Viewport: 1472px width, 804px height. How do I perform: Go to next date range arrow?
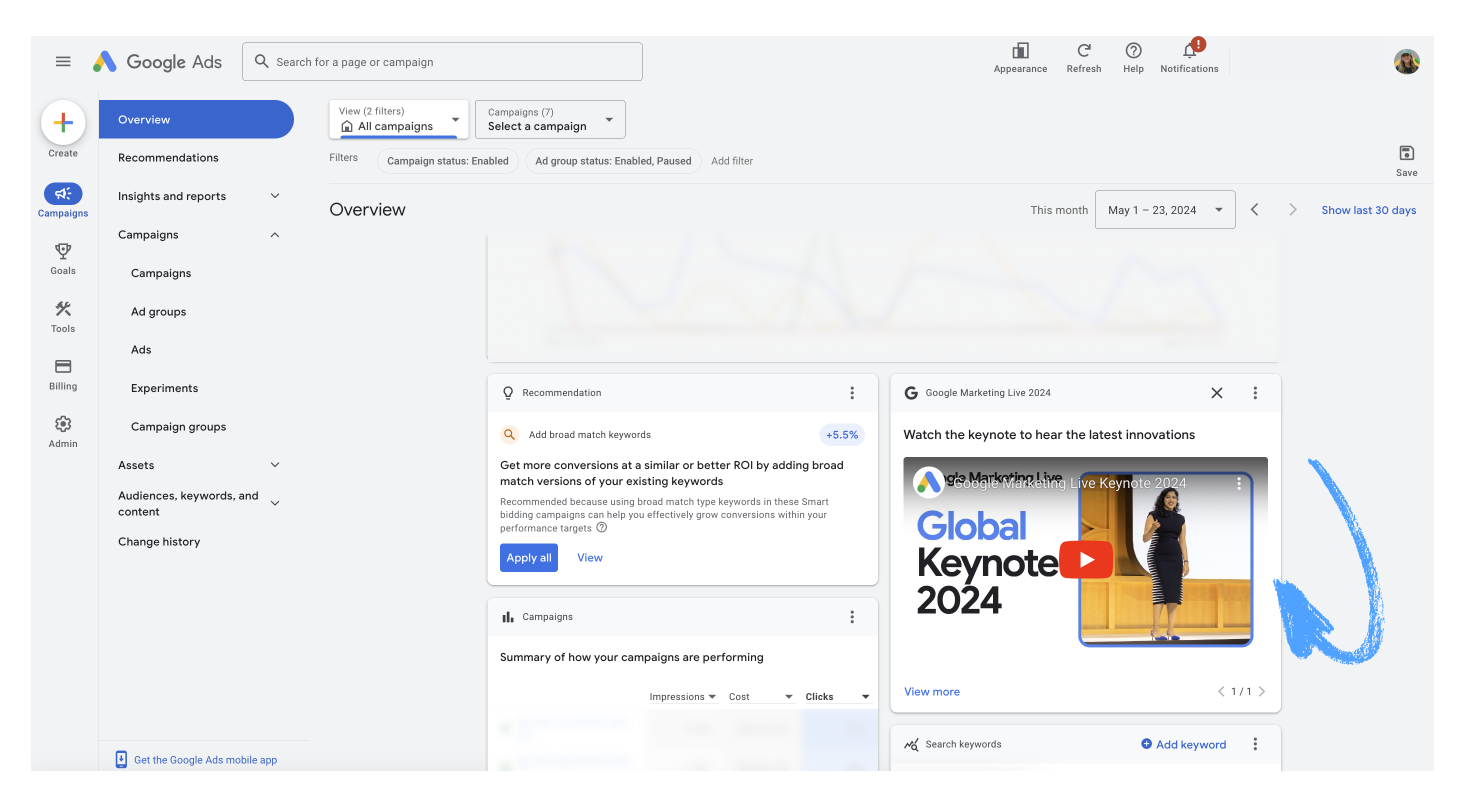(x=1293, y=210)
